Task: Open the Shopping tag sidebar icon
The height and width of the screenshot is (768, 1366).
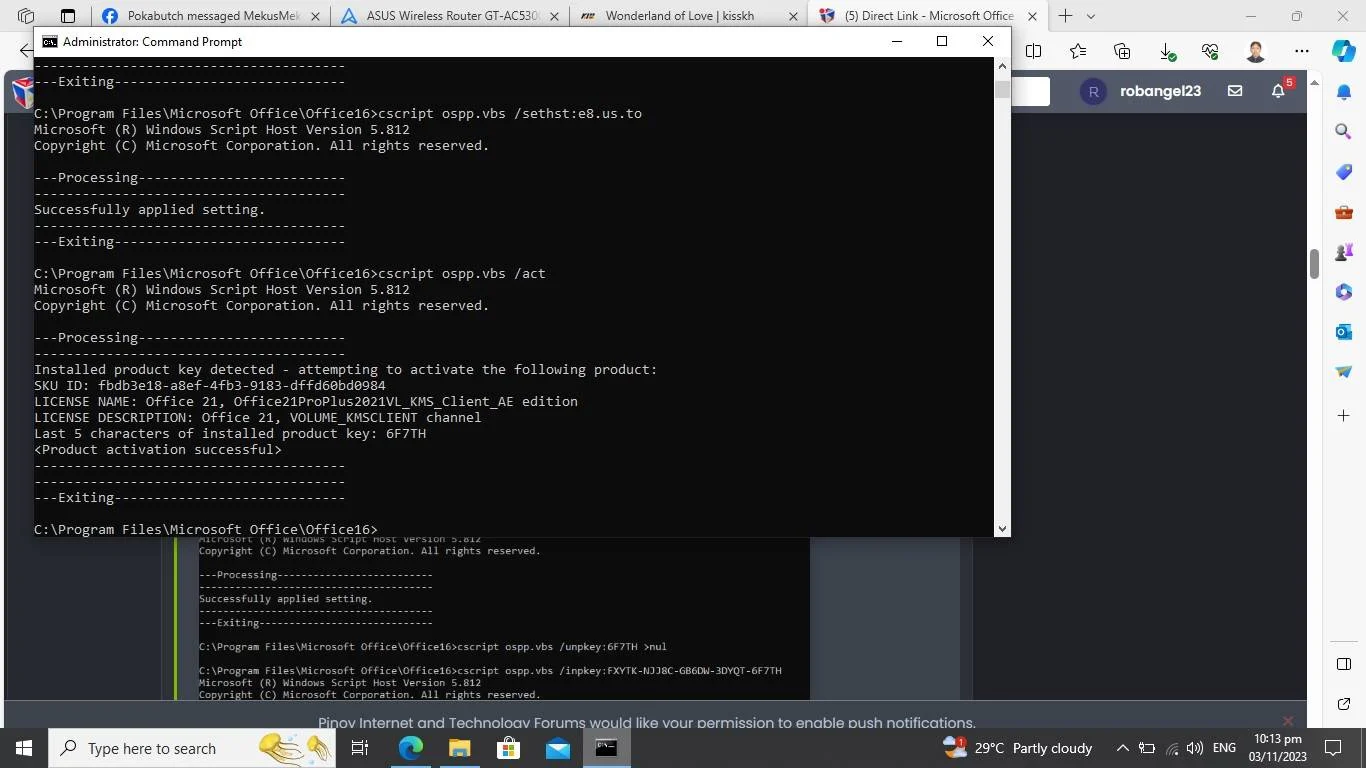Action: [x=1344, y=171]
